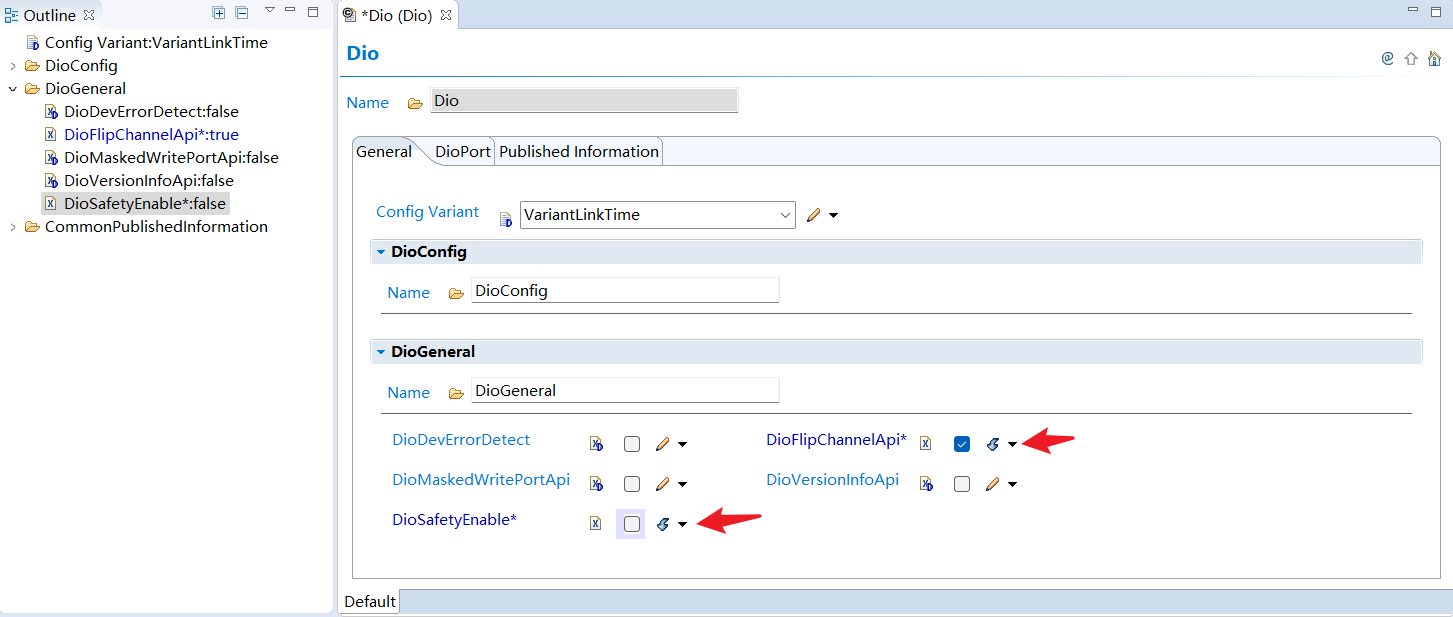Click the pencil icon next to VariantLinkTime combo
Image resolution: width=1453 pixels, height=617 pixels.
813,215
